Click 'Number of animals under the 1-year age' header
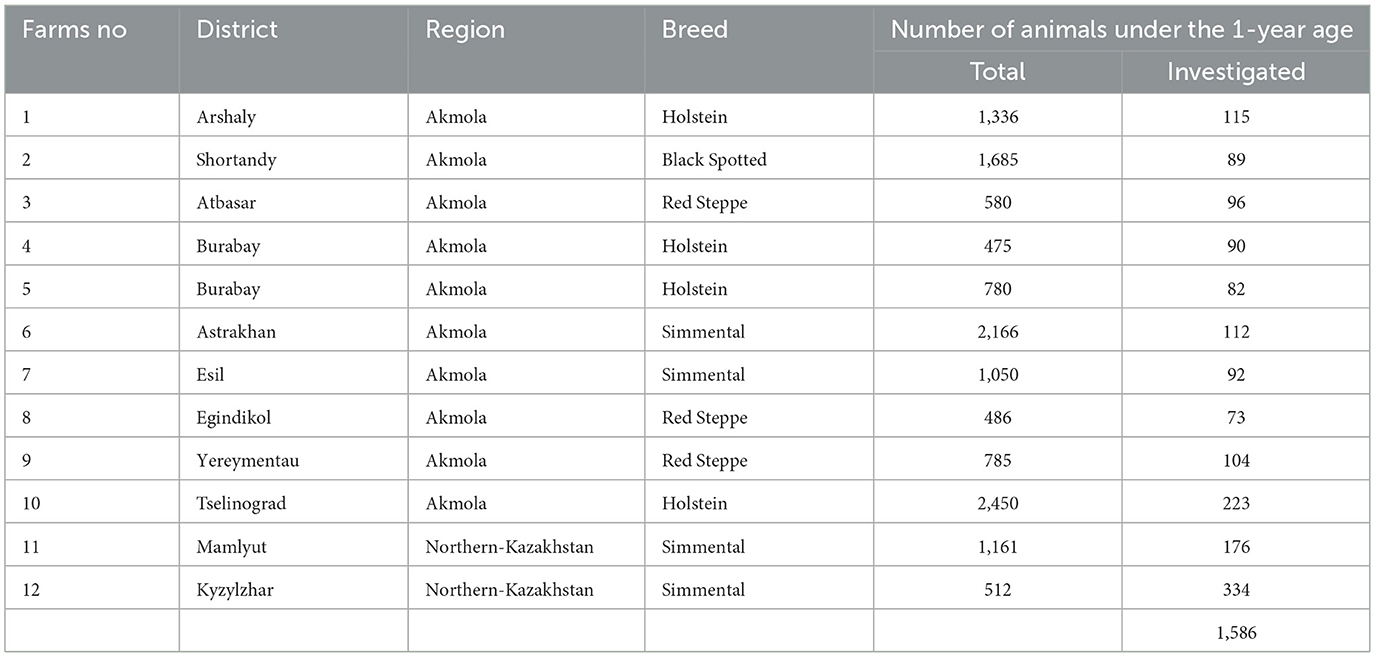Viewport: 1375px width, 657px height. click(x=1121, y=30)
